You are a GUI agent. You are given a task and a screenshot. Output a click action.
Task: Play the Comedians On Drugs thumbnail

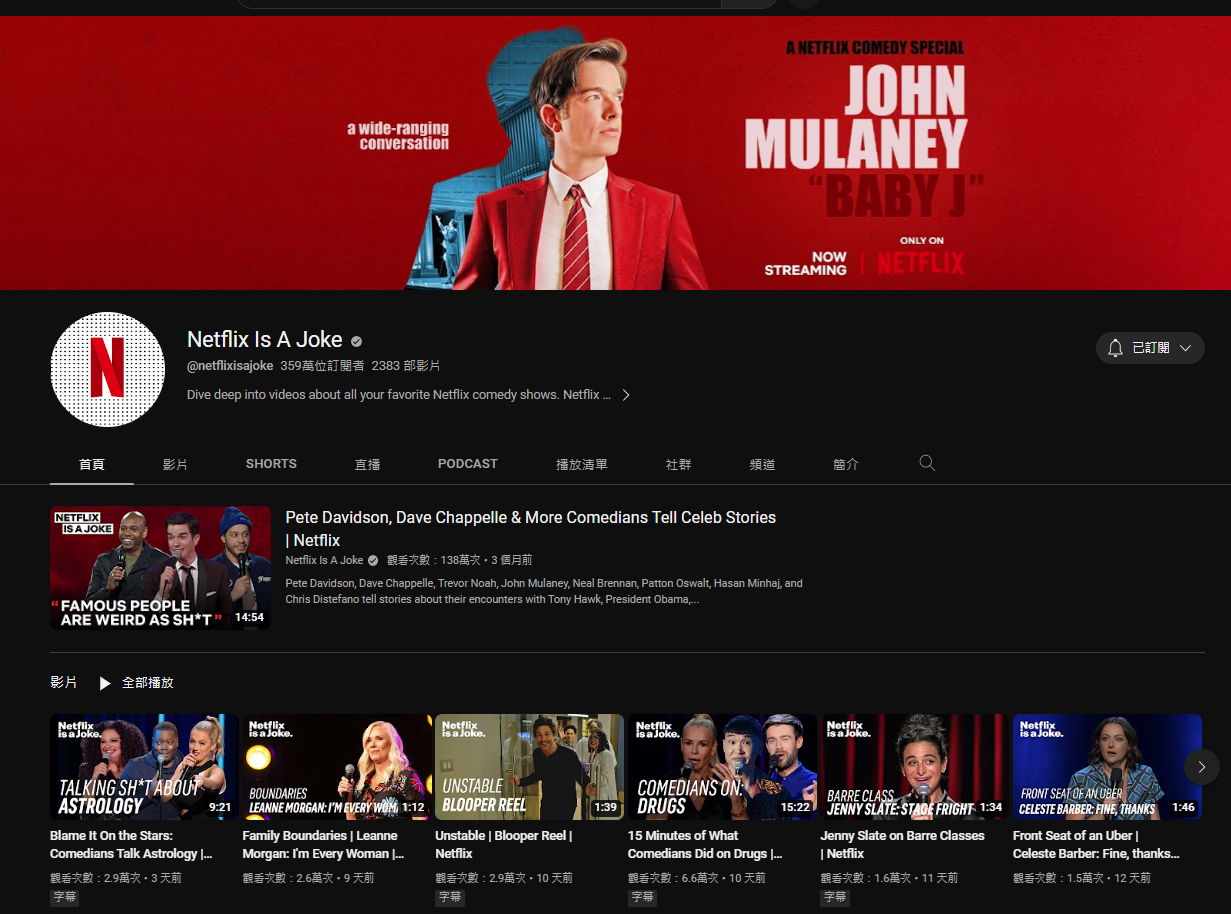(722, 767)
